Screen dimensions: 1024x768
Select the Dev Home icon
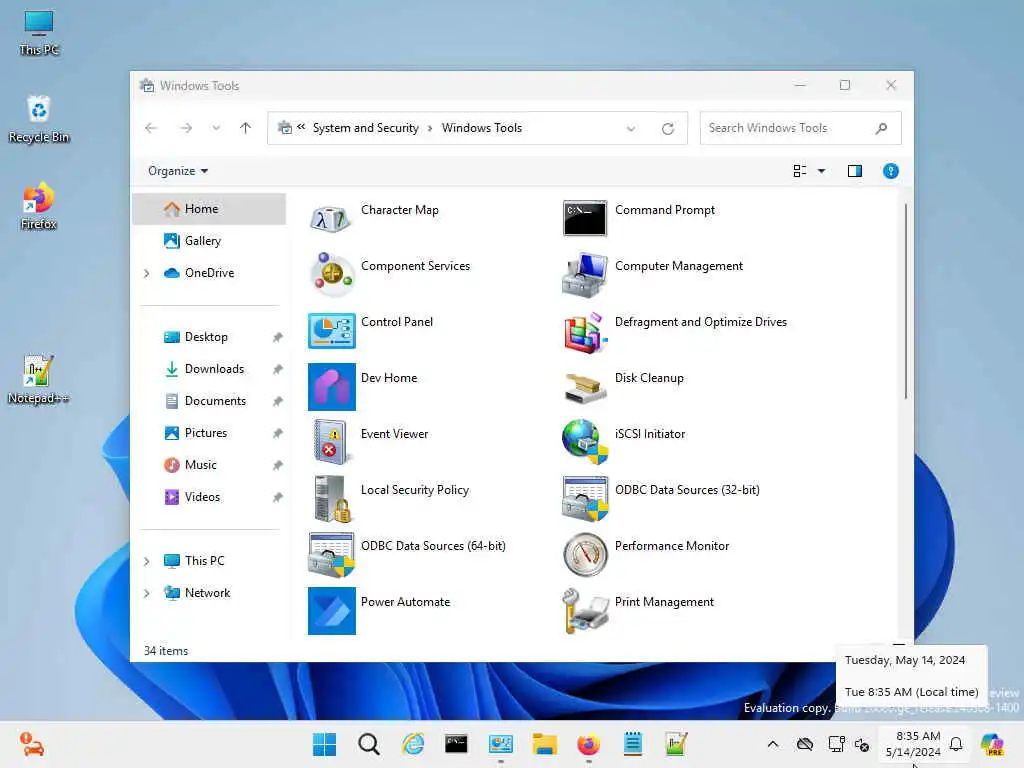331,387
